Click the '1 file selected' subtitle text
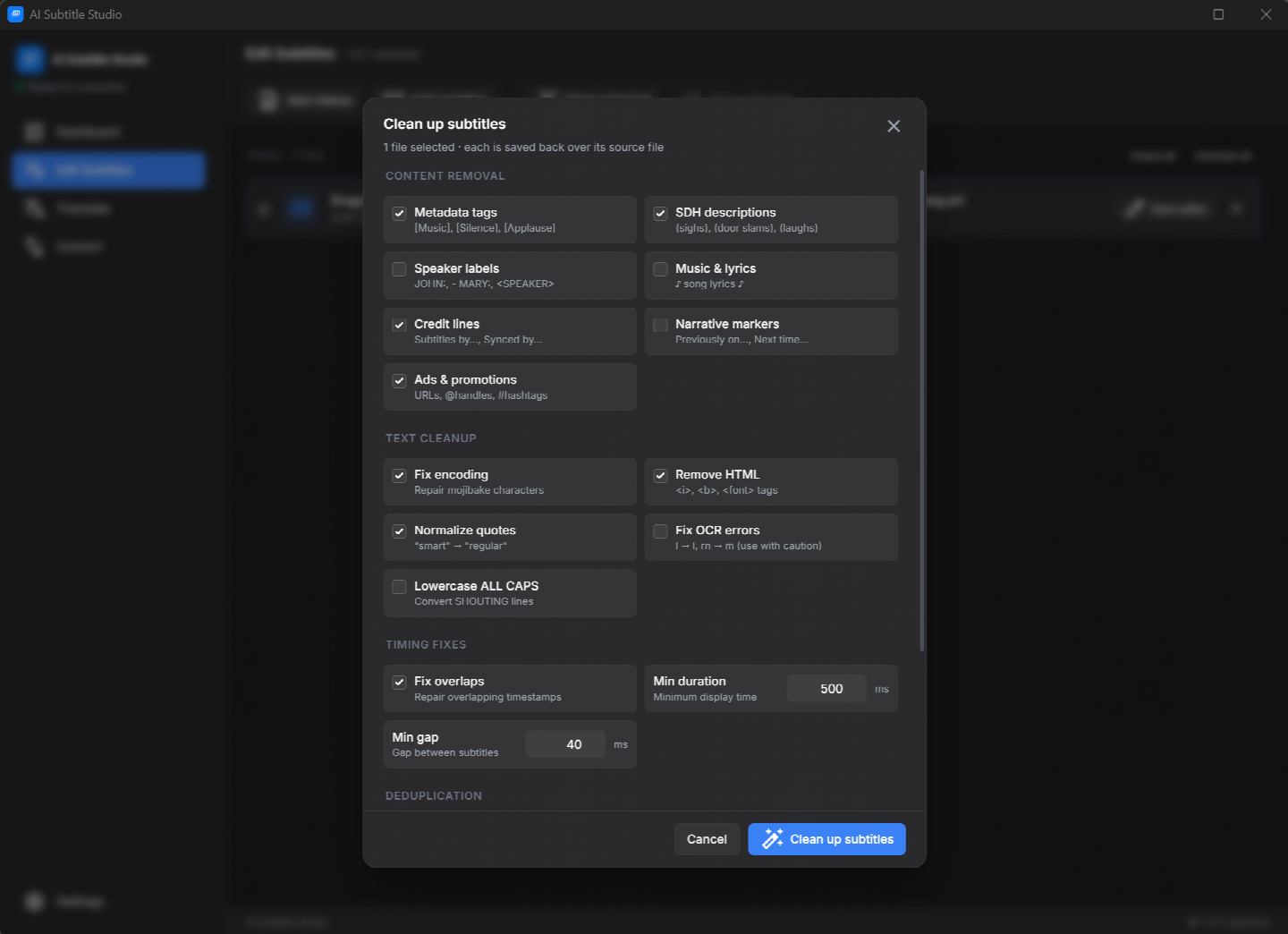This screenshot has height=934, width=1288. pyautogui.click(x=419, y=148)
